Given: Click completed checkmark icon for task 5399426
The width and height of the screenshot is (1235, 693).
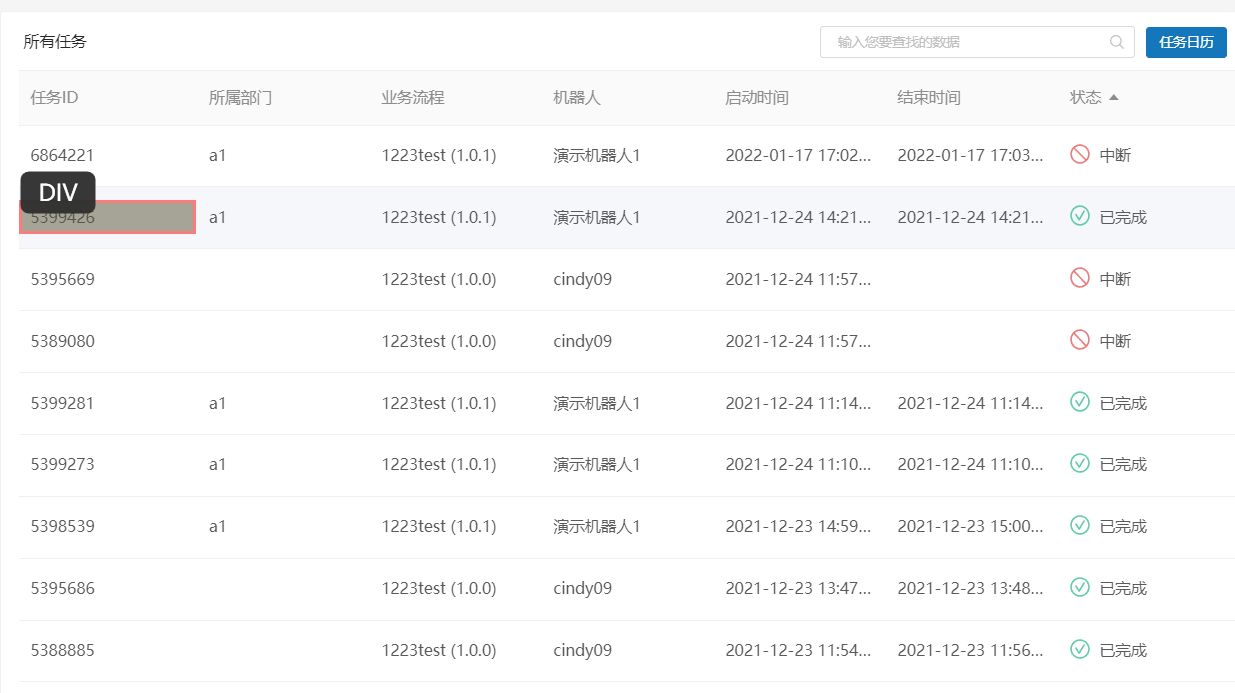Looking at the screenshot, I should point(1079,216).
